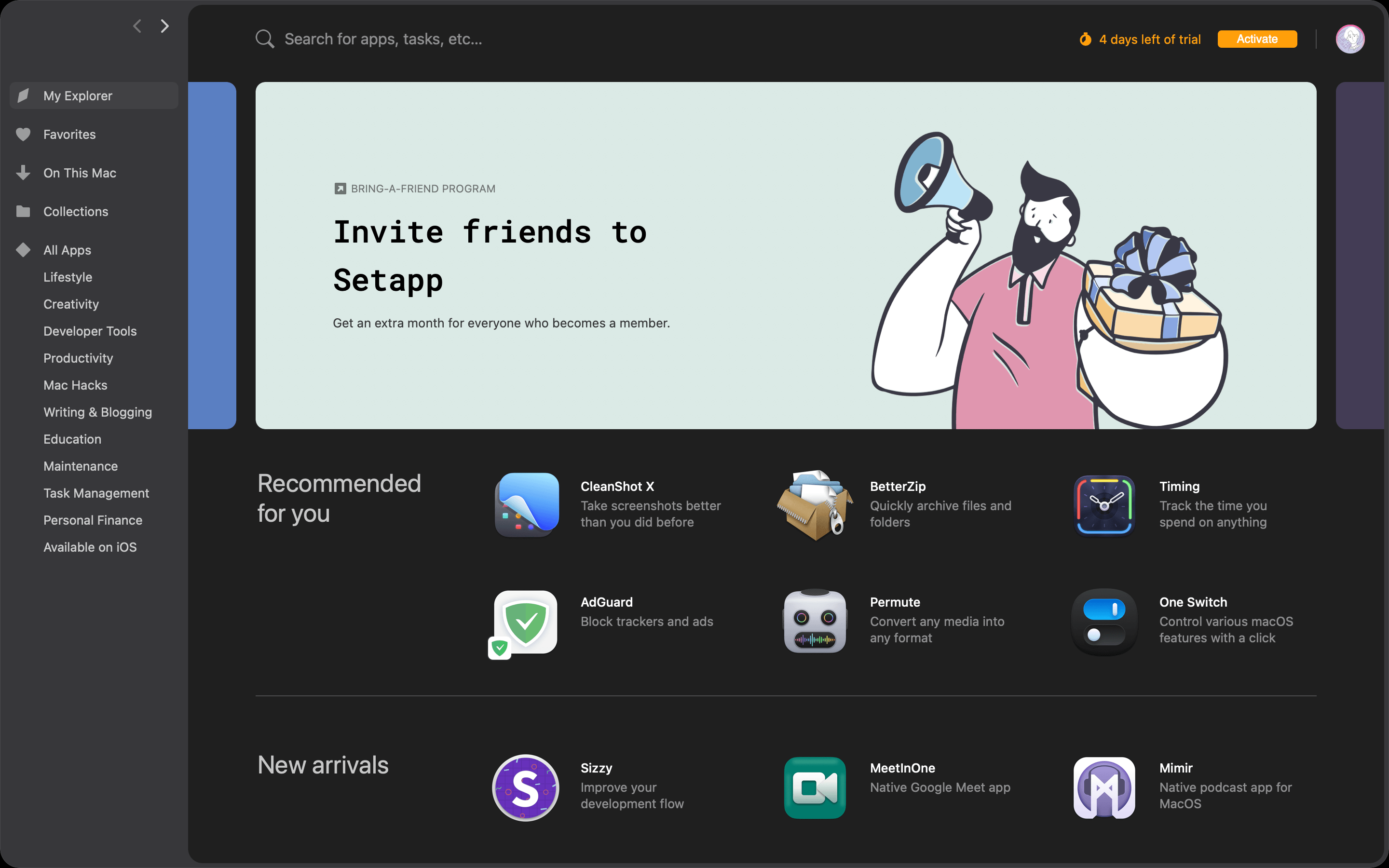Select the Task Management category
This screenshot has width=1389, height=868.
96,492
